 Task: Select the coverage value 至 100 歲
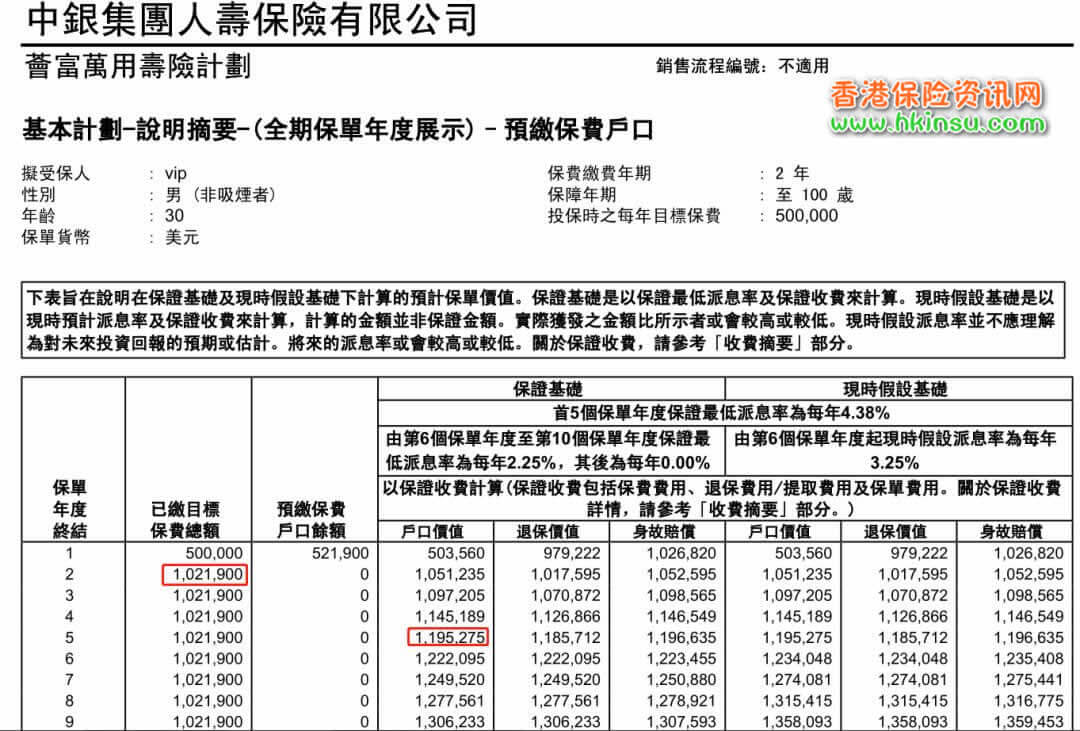click(814, 195)
